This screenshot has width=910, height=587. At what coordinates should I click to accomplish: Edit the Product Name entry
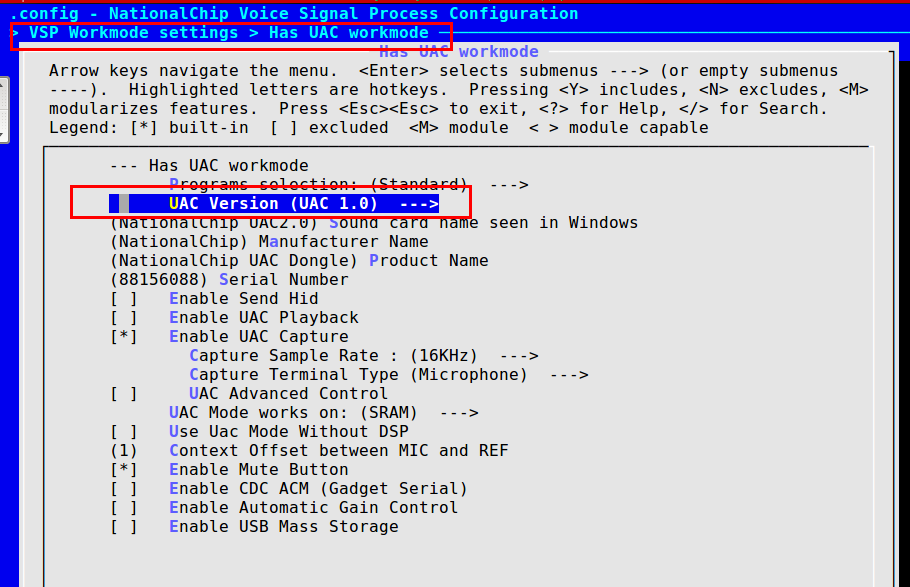click(x=299, y=261)
